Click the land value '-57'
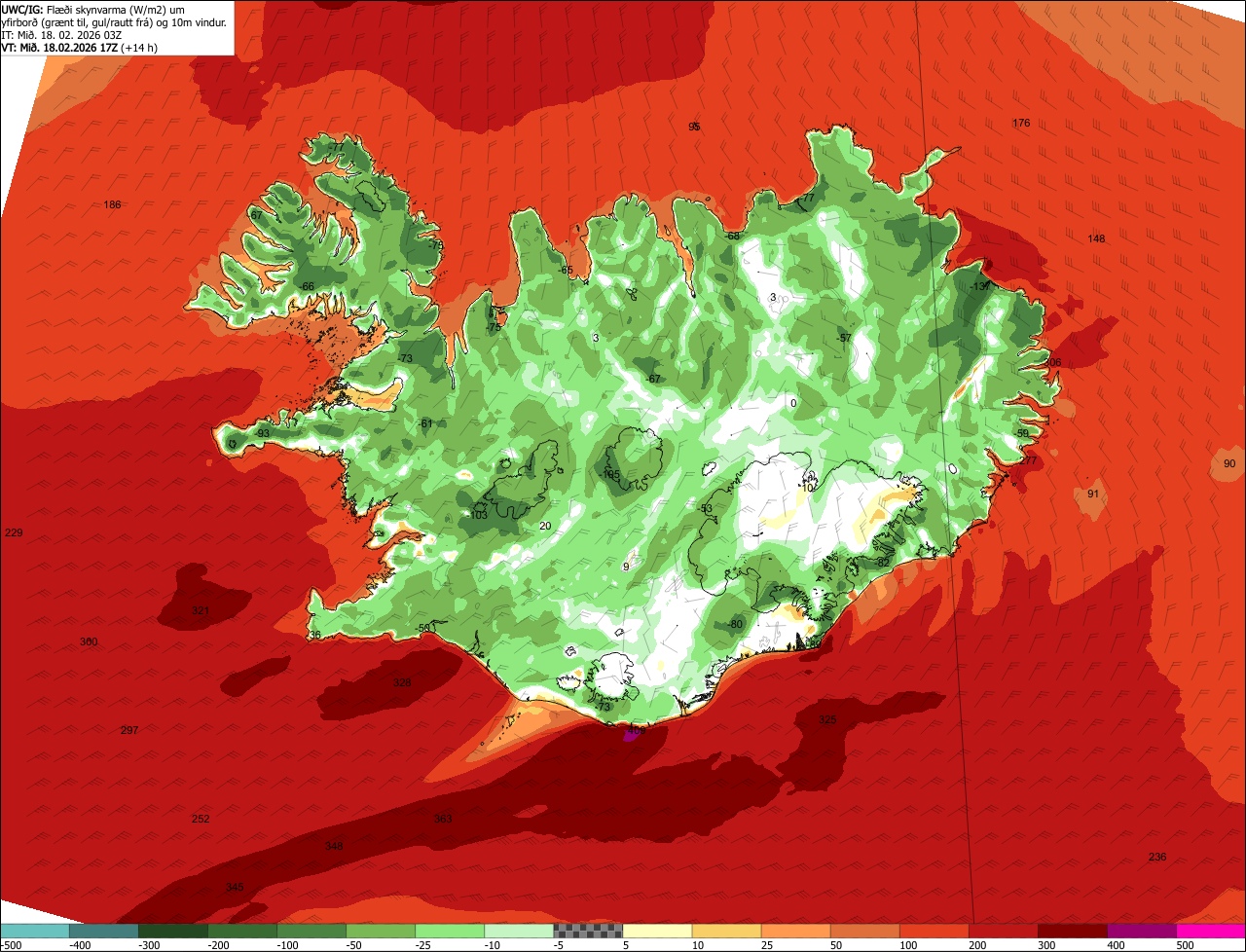This screenshot has height=952, width=1246. 844,338
